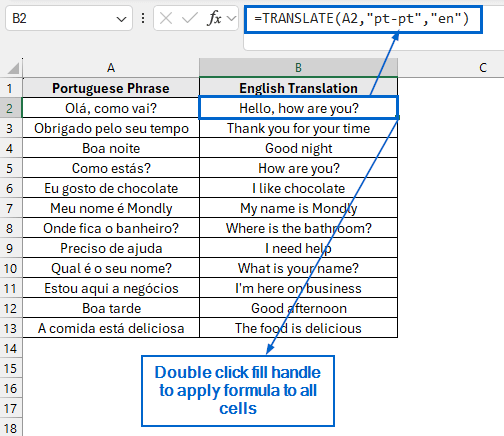Select the Portuguese Phrase header cell
504x436 pixels.
coord(111,88)
